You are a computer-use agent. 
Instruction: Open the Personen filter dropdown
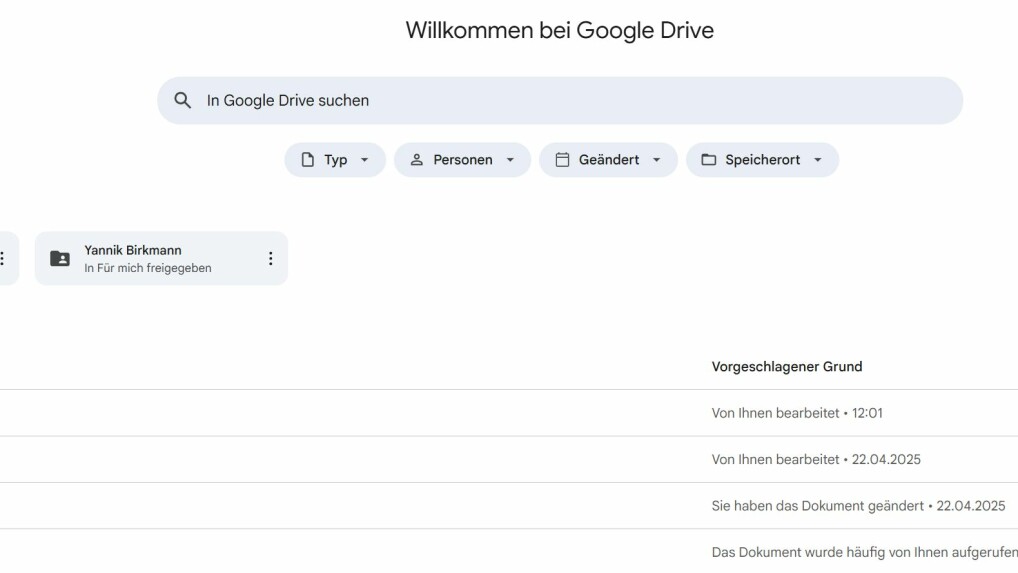[x=462, y=160]
